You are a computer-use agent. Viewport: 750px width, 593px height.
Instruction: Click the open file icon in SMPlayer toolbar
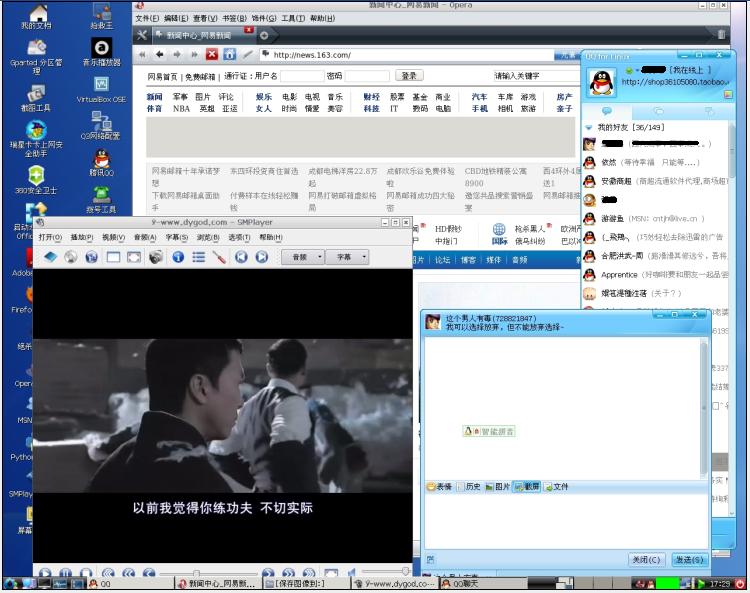(50, 257)
